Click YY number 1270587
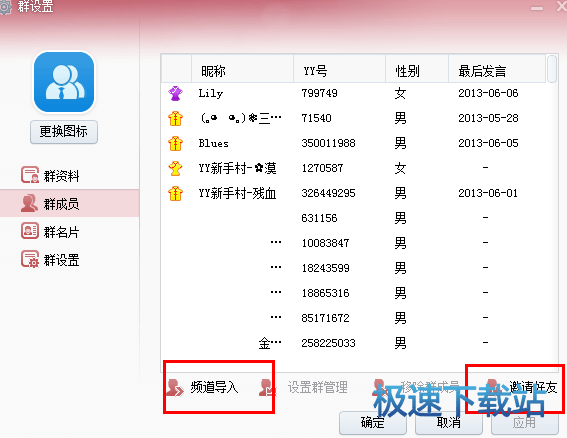The width and height of the screenshot is (567, 438). click(322, 168)
